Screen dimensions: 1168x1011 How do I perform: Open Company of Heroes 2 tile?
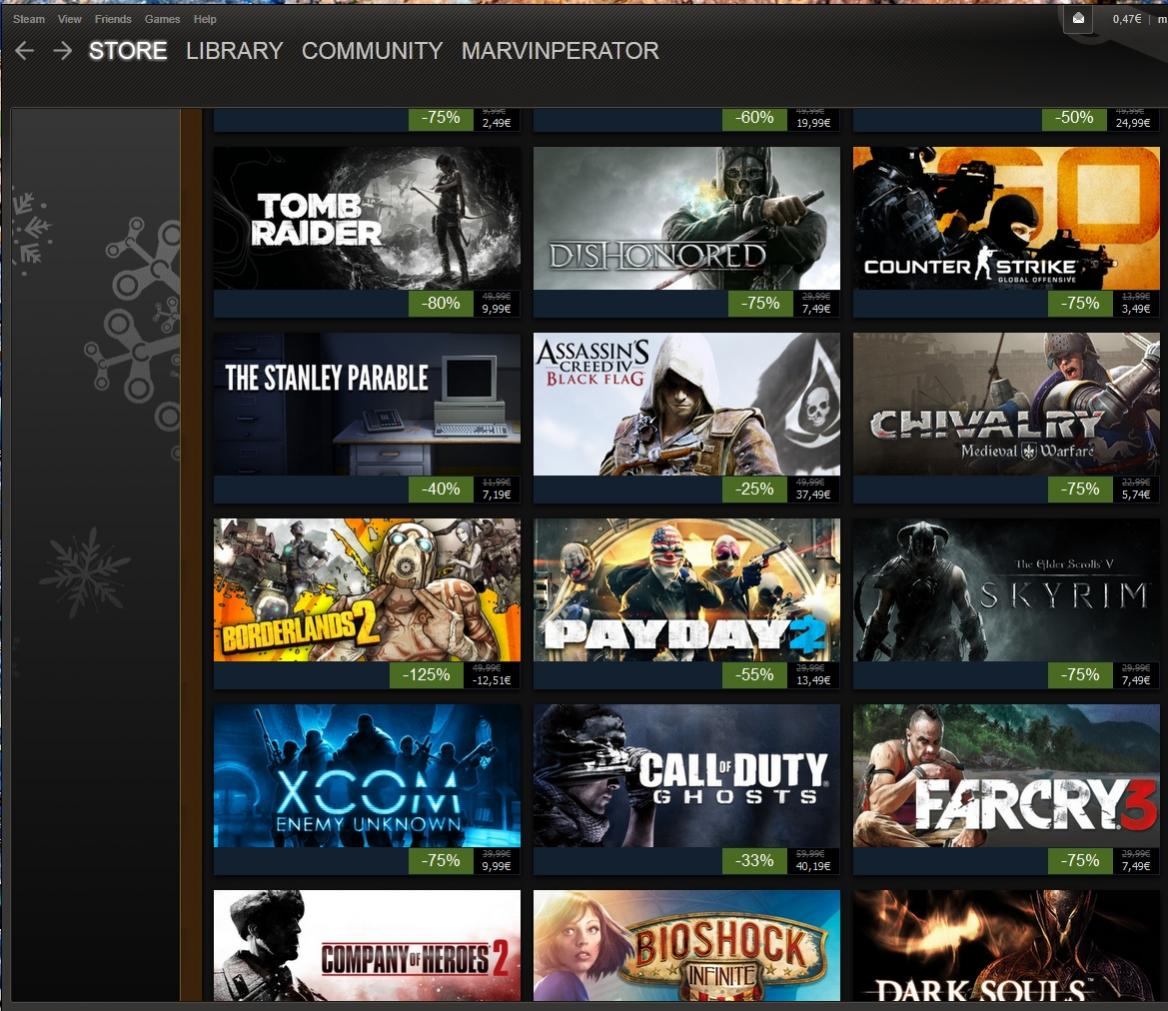coord(367,945)
